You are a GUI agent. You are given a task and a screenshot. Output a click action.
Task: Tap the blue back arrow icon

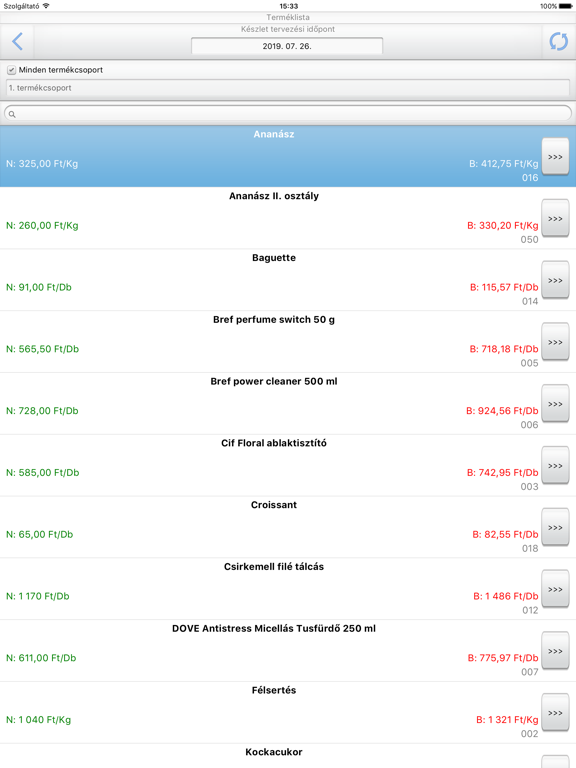18,42
